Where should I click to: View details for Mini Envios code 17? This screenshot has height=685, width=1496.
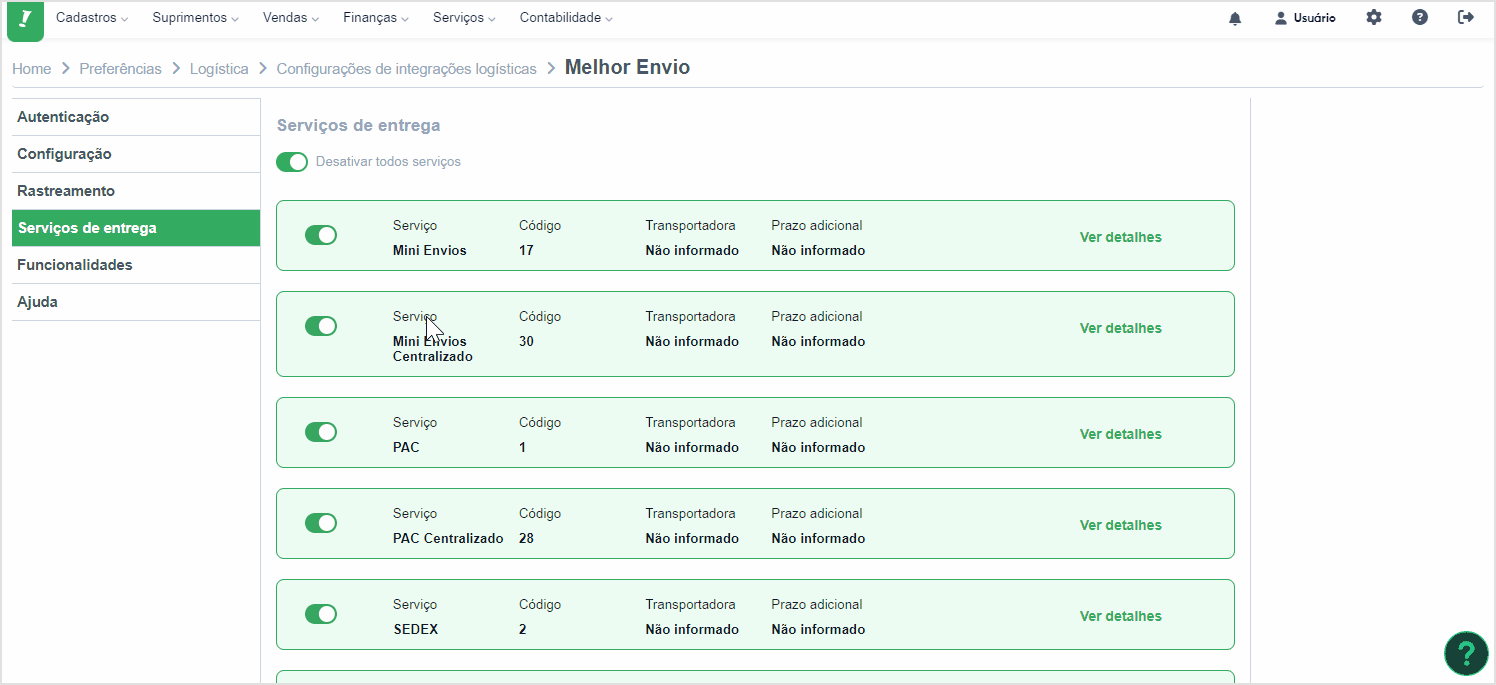coord(1120,237)
